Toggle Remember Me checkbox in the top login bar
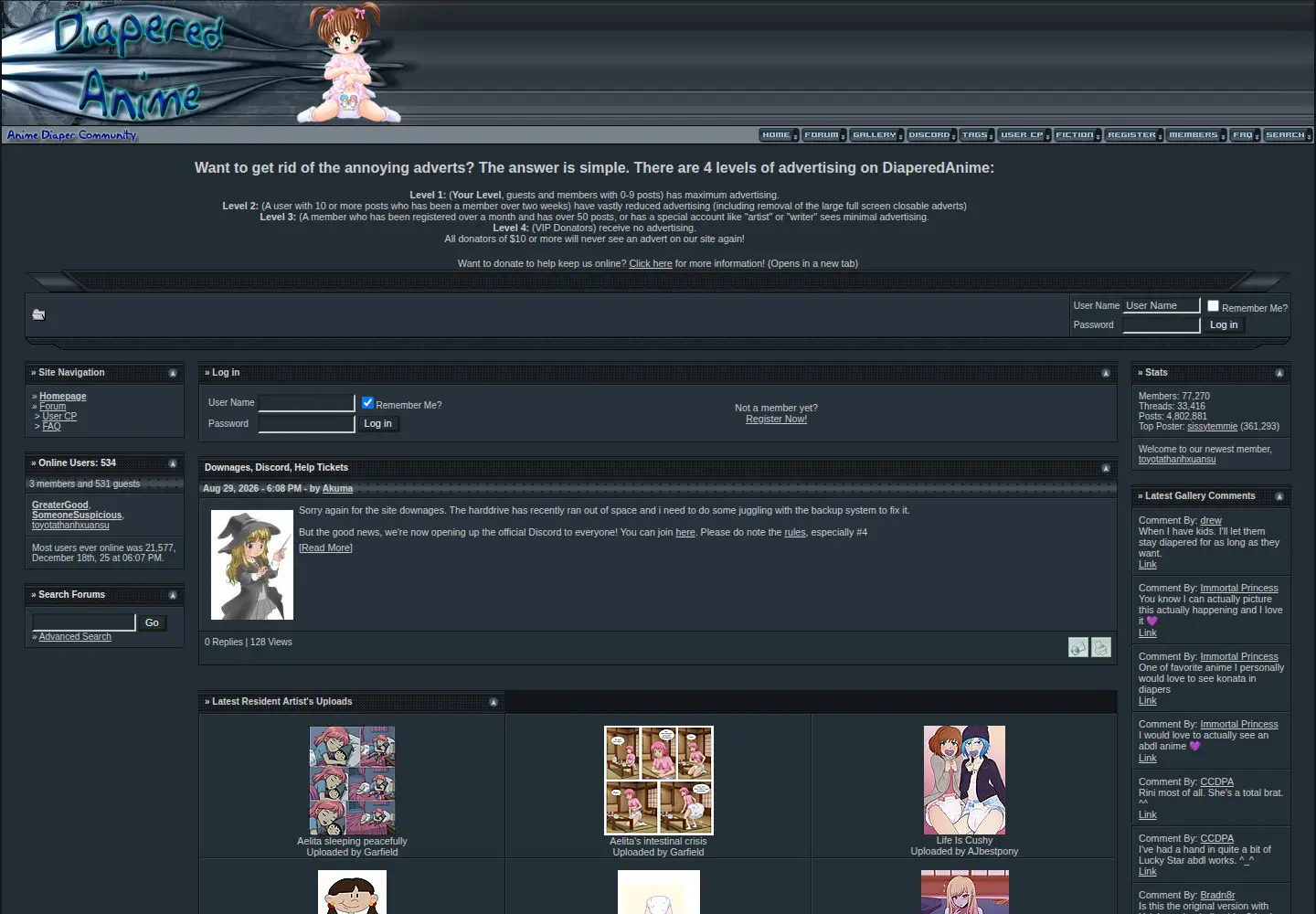 pyautogui.click(x=1213, y=306)
